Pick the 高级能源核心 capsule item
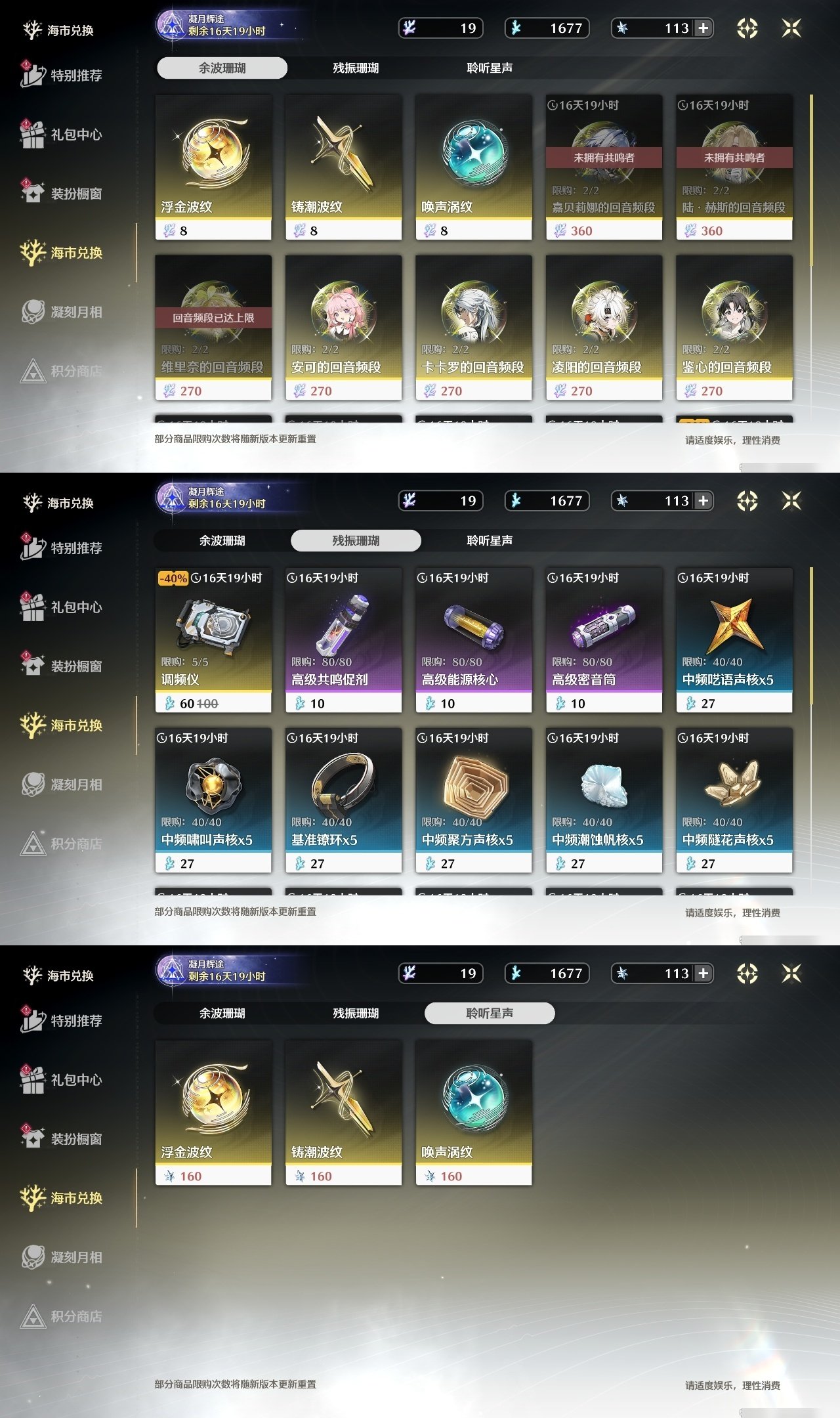This screenshot has height=1418, width=840. 473,640
